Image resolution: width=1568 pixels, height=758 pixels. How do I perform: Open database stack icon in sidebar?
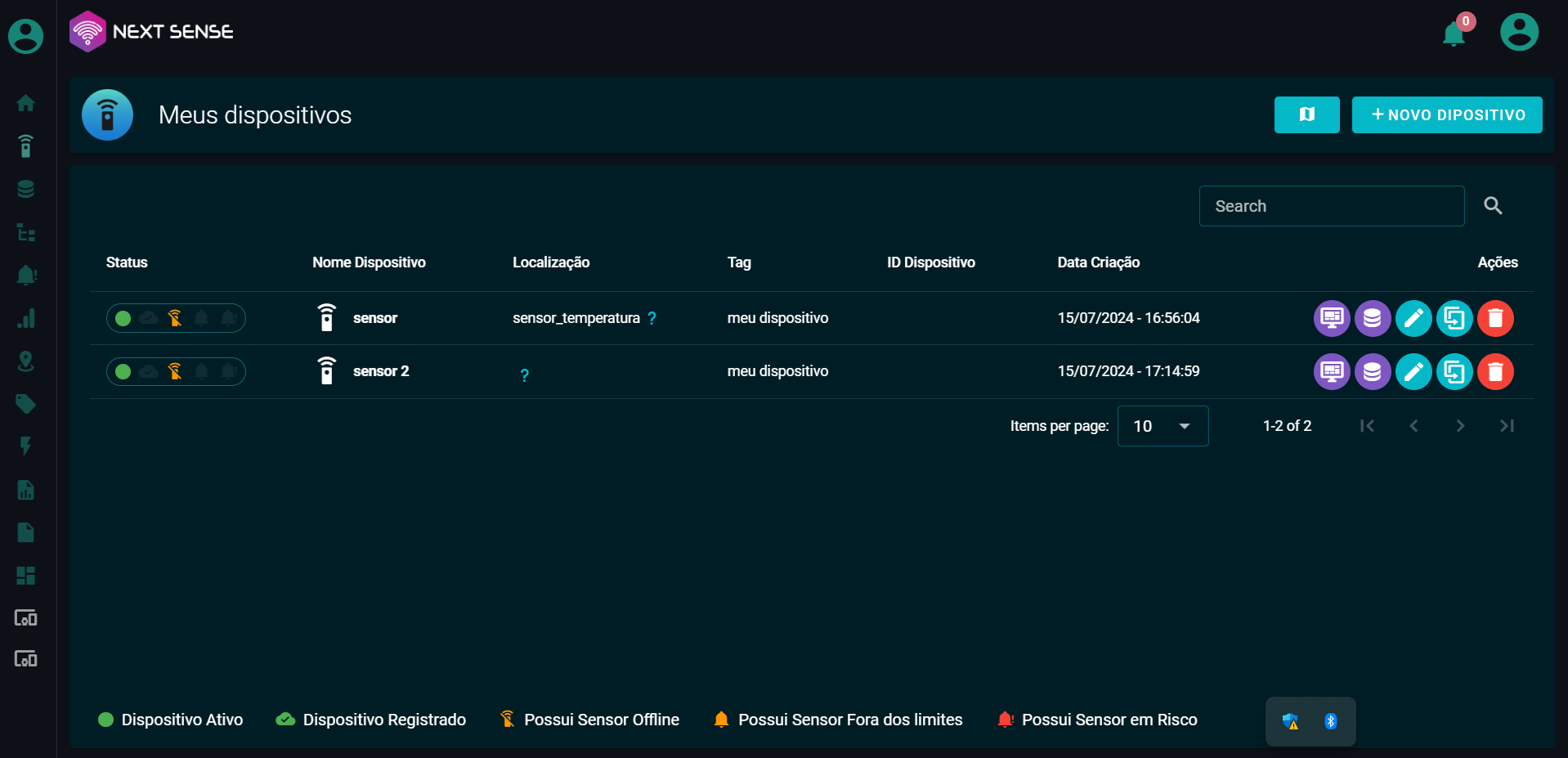coord(26,189)
